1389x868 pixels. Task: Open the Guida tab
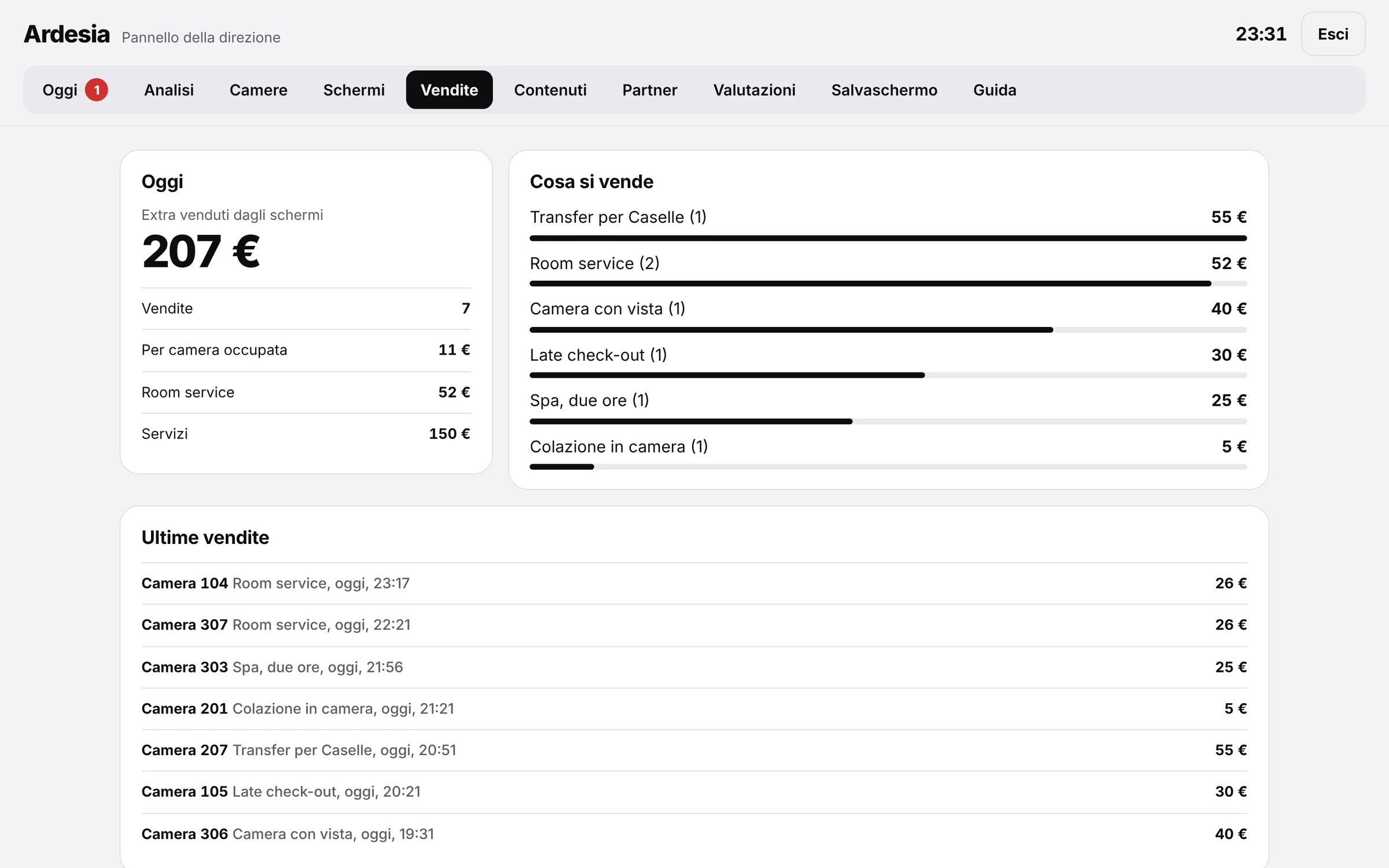pos(995,90)
